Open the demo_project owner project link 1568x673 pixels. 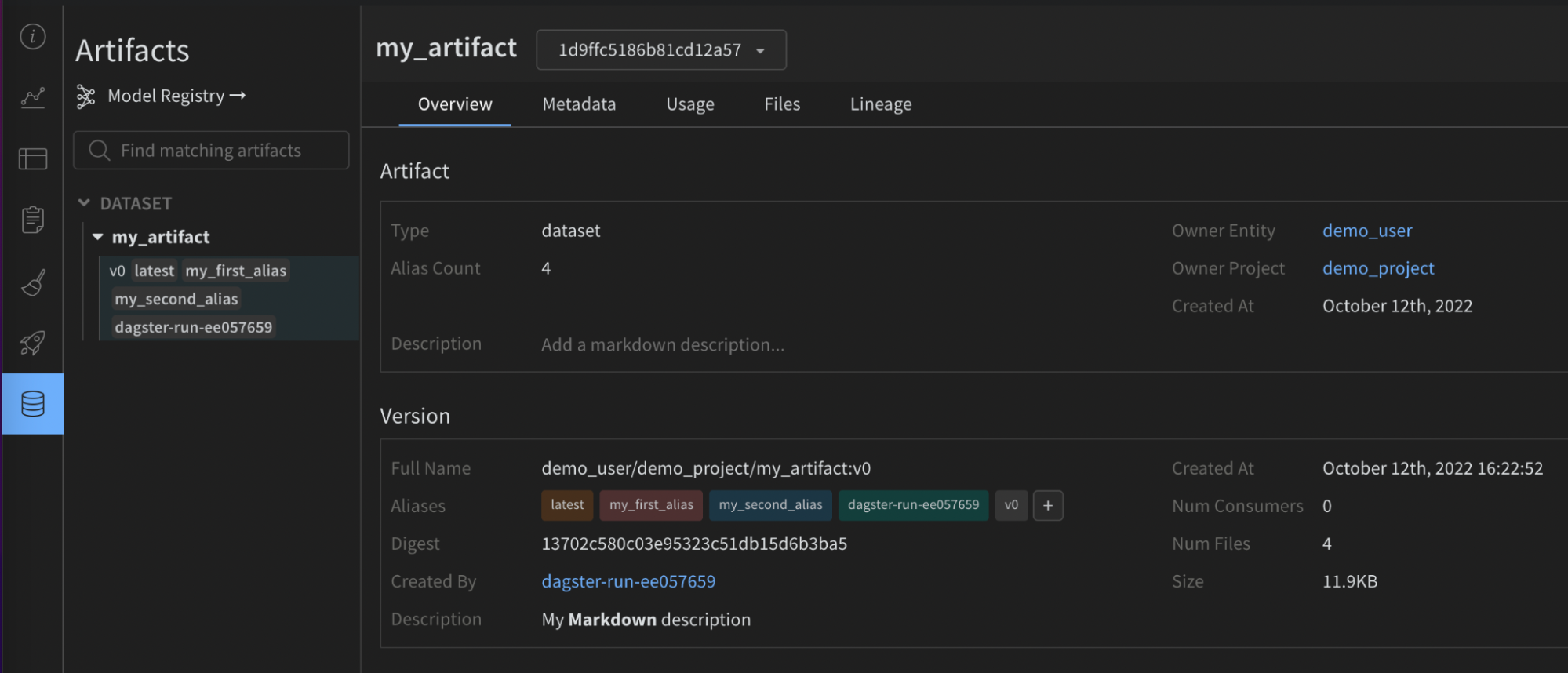[x=1377, y=268]
